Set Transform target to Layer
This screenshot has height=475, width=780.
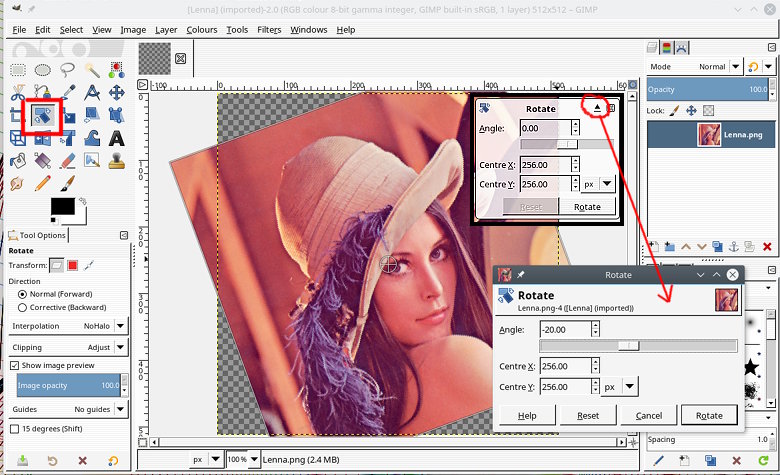click(x=56, y=265)
